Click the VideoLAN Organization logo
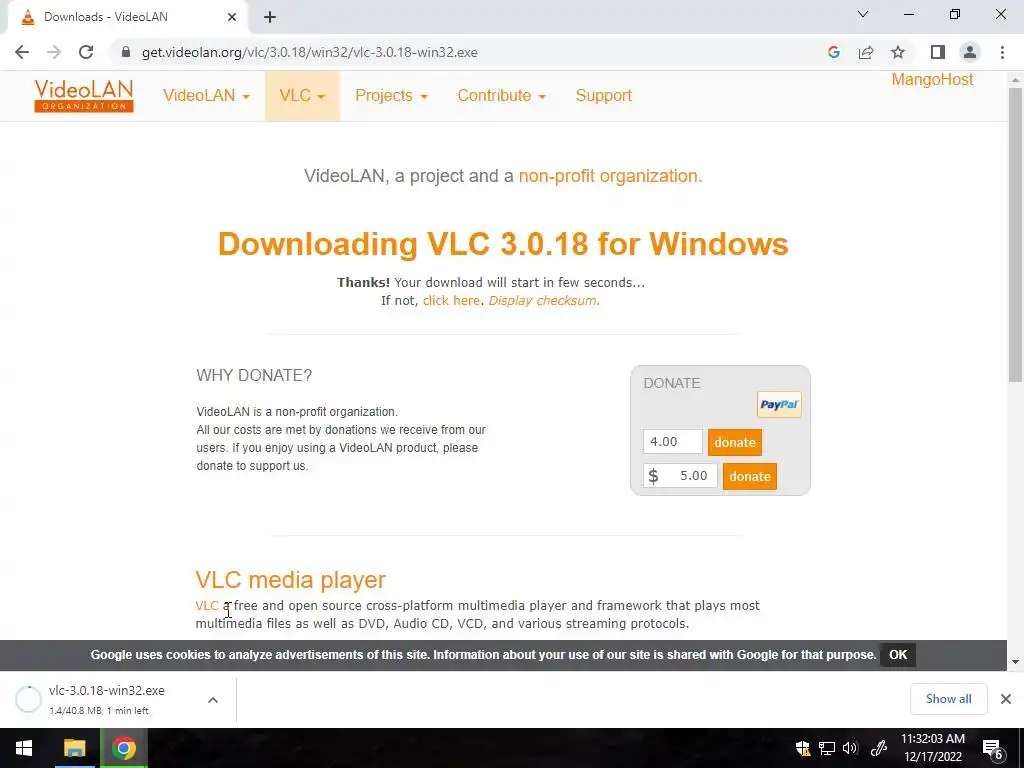 click(84, 95)
